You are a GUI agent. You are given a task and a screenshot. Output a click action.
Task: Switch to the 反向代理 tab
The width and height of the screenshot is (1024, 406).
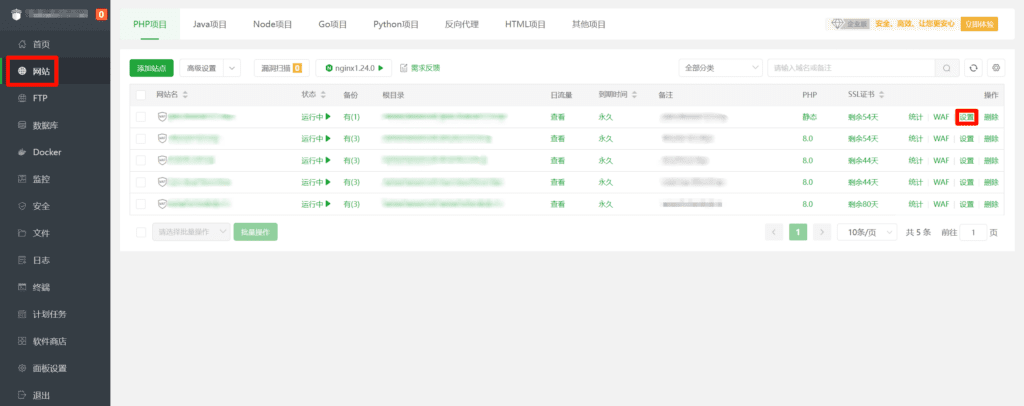(x=462, y=24)
